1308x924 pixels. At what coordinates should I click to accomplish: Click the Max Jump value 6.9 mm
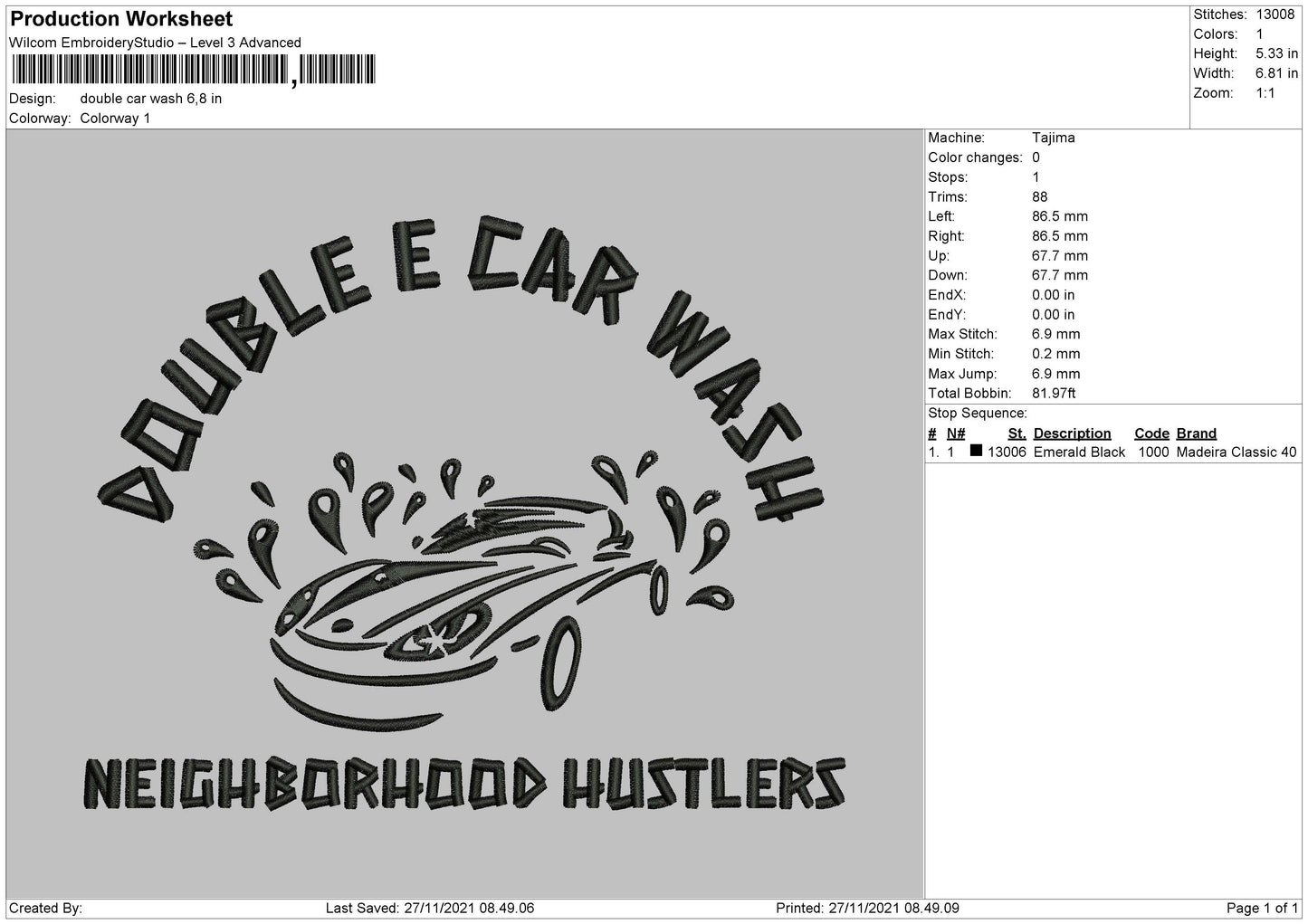[1056, 374]
